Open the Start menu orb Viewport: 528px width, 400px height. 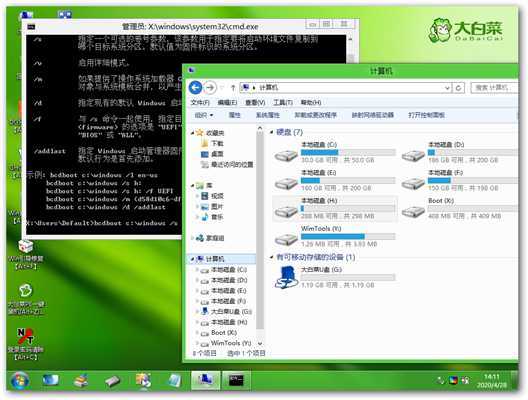coord(20,381)
